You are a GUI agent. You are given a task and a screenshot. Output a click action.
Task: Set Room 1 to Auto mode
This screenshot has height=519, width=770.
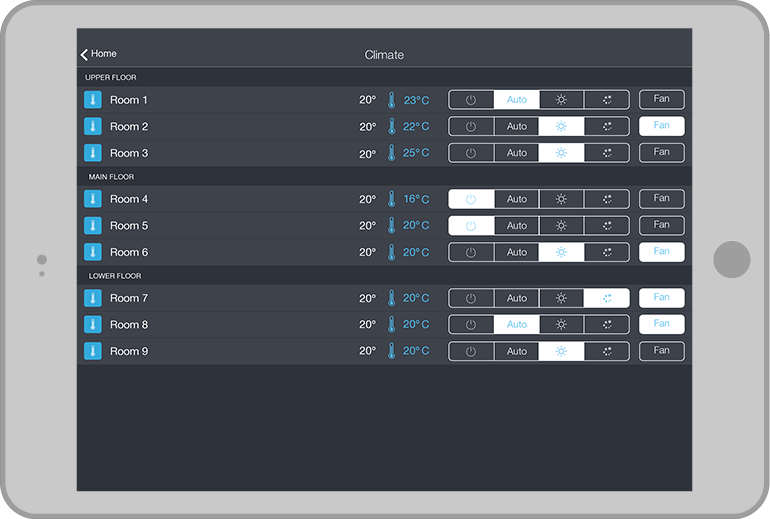coord(516,100)
